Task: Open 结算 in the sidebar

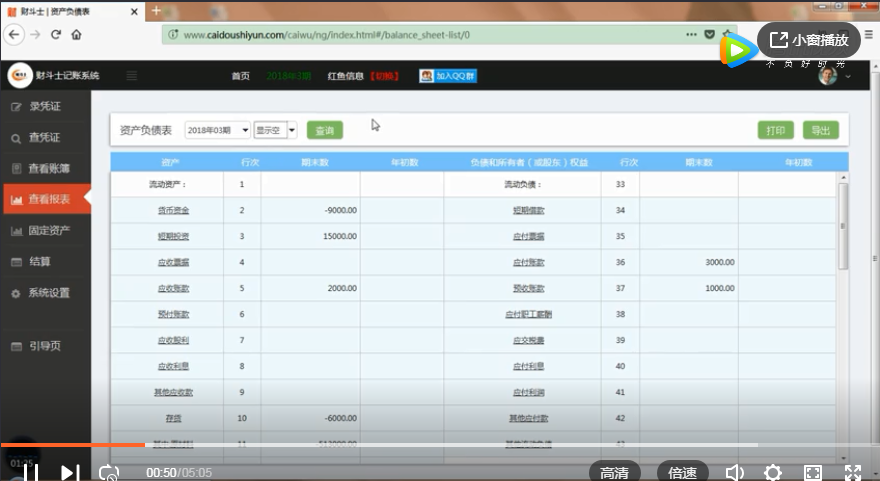Action: (45, 262)
